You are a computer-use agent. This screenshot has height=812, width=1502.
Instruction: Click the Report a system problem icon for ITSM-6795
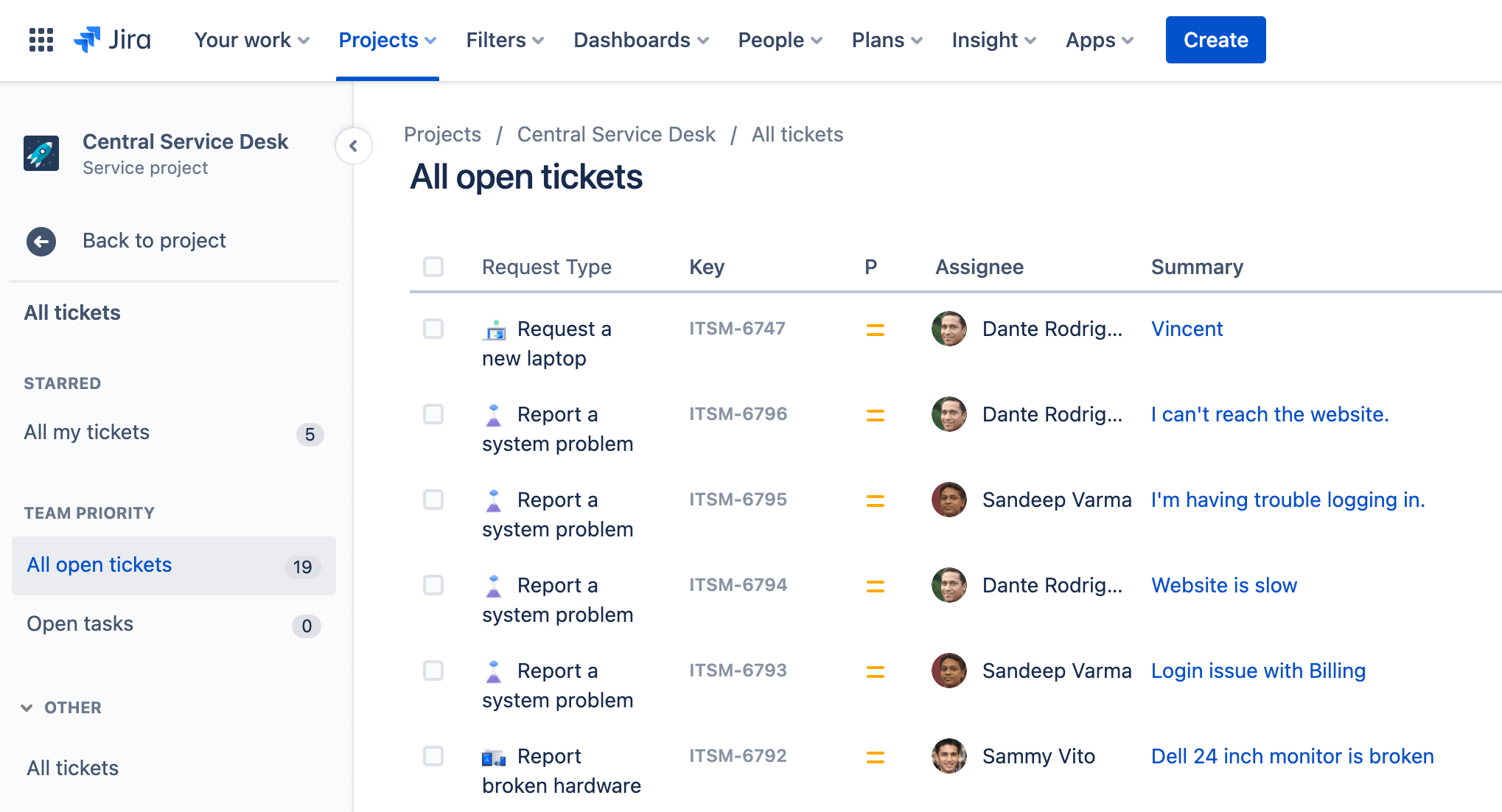click(x=492, y=499)
